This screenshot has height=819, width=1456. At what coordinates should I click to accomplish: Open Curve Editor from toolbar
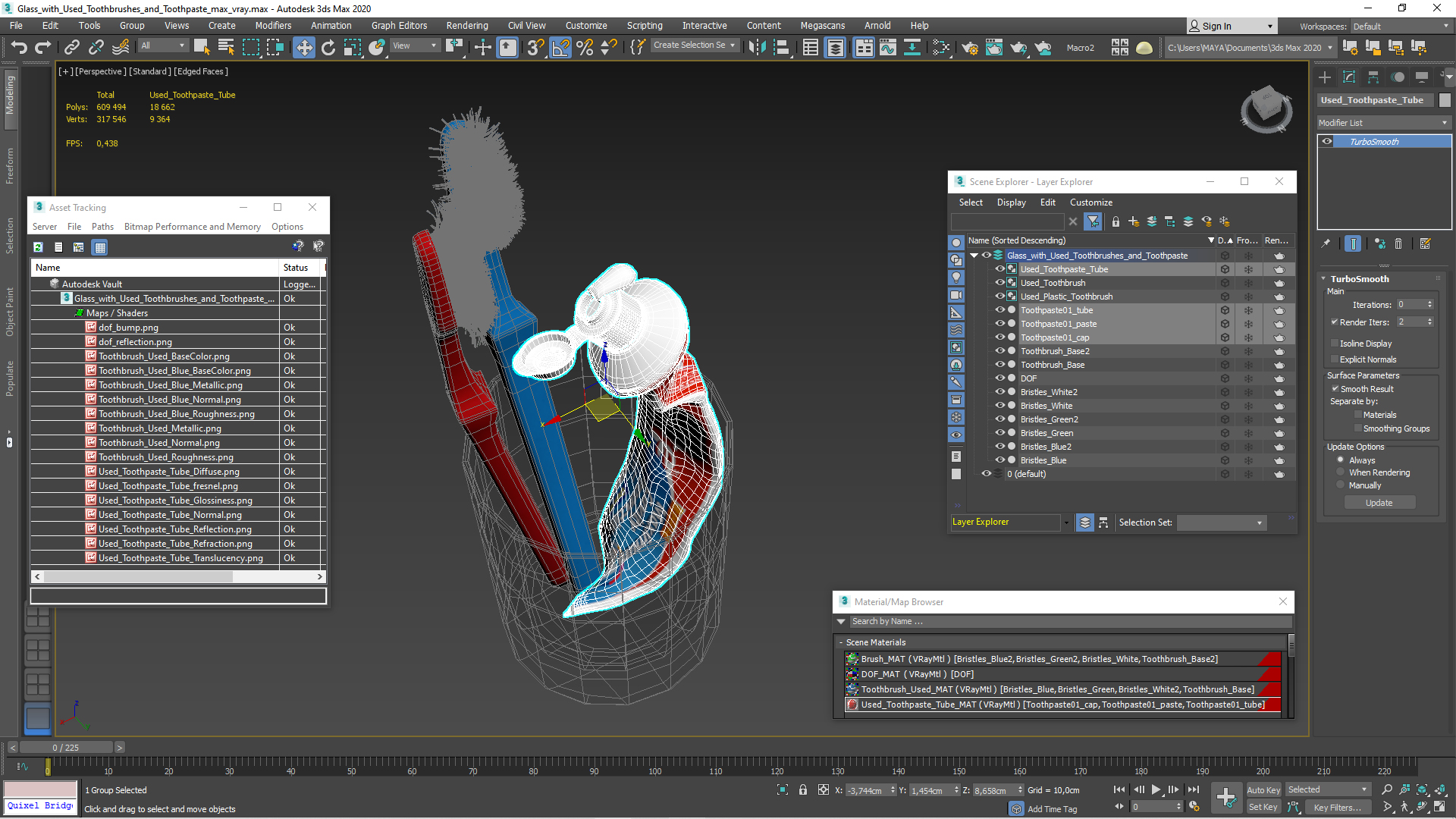coord(888,47)
